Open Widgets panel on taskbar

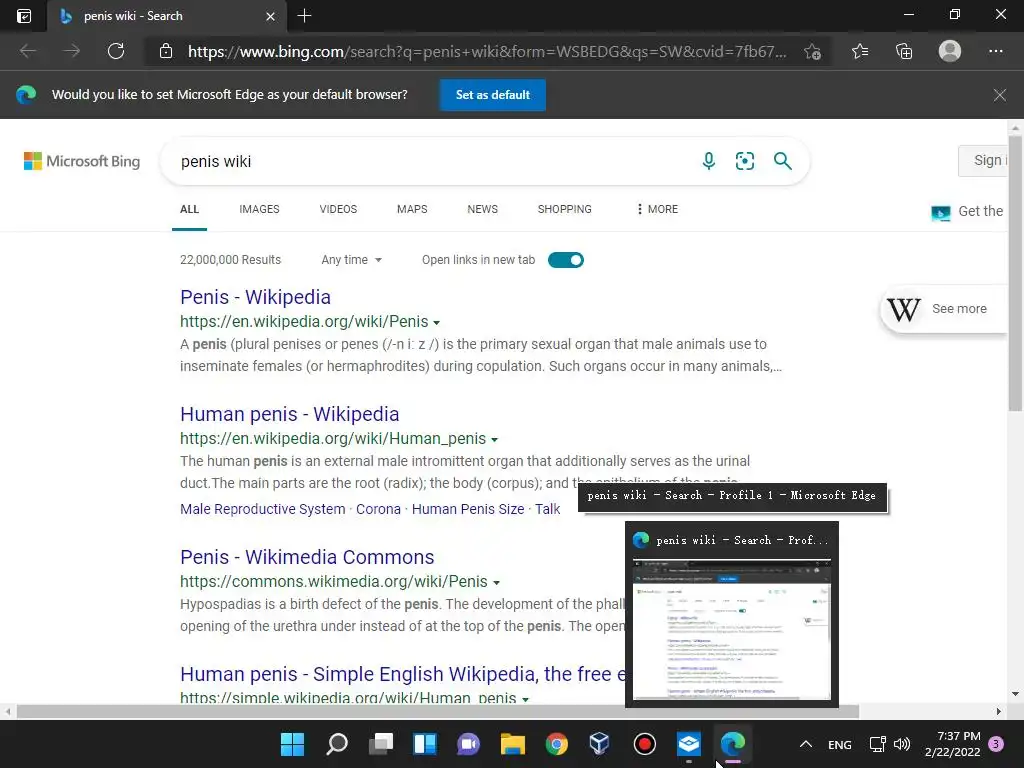[424, 744]
